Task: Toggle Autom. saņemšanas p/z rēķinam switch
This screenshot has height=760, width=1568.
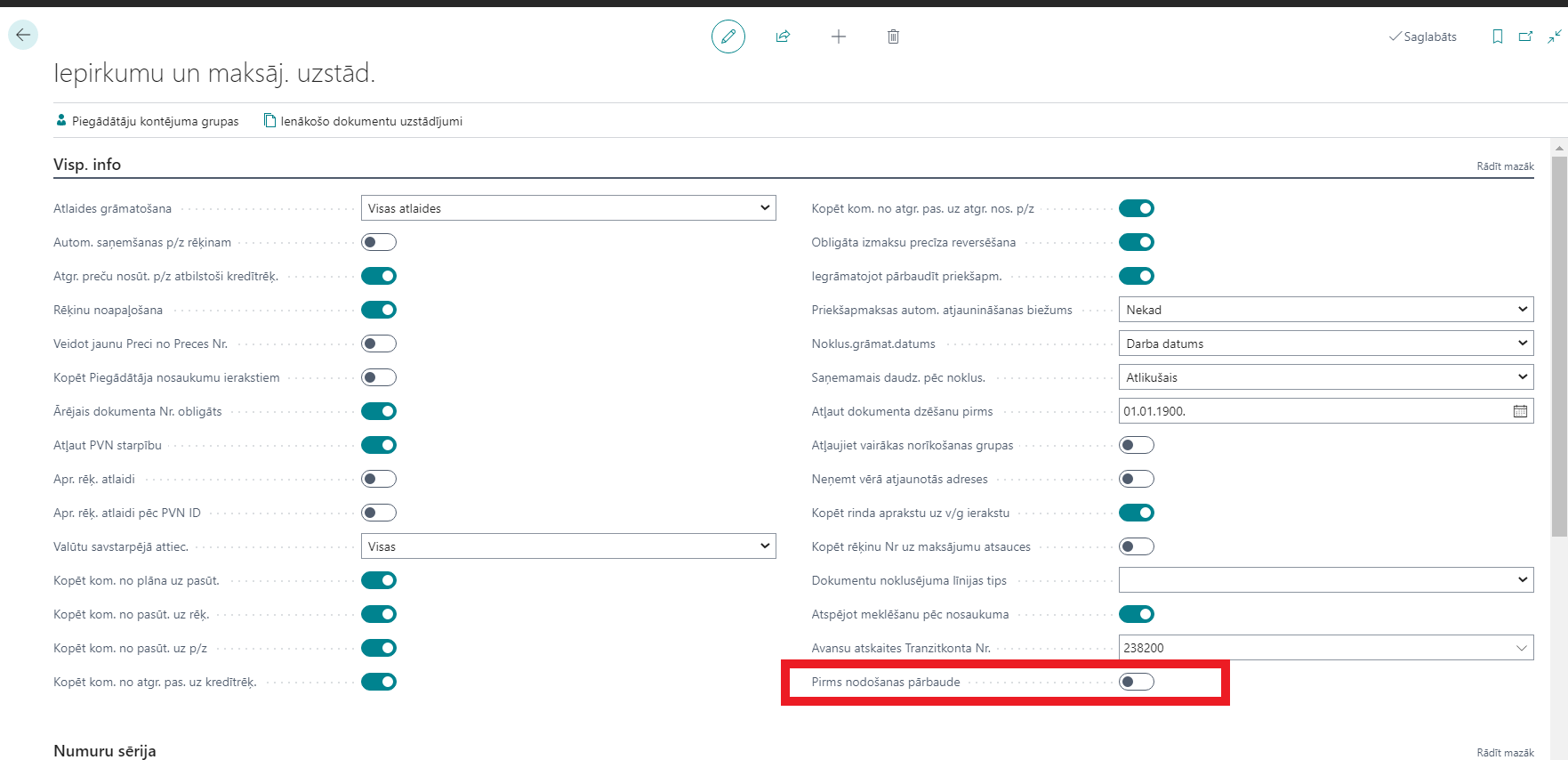Action: click(379, 242)
